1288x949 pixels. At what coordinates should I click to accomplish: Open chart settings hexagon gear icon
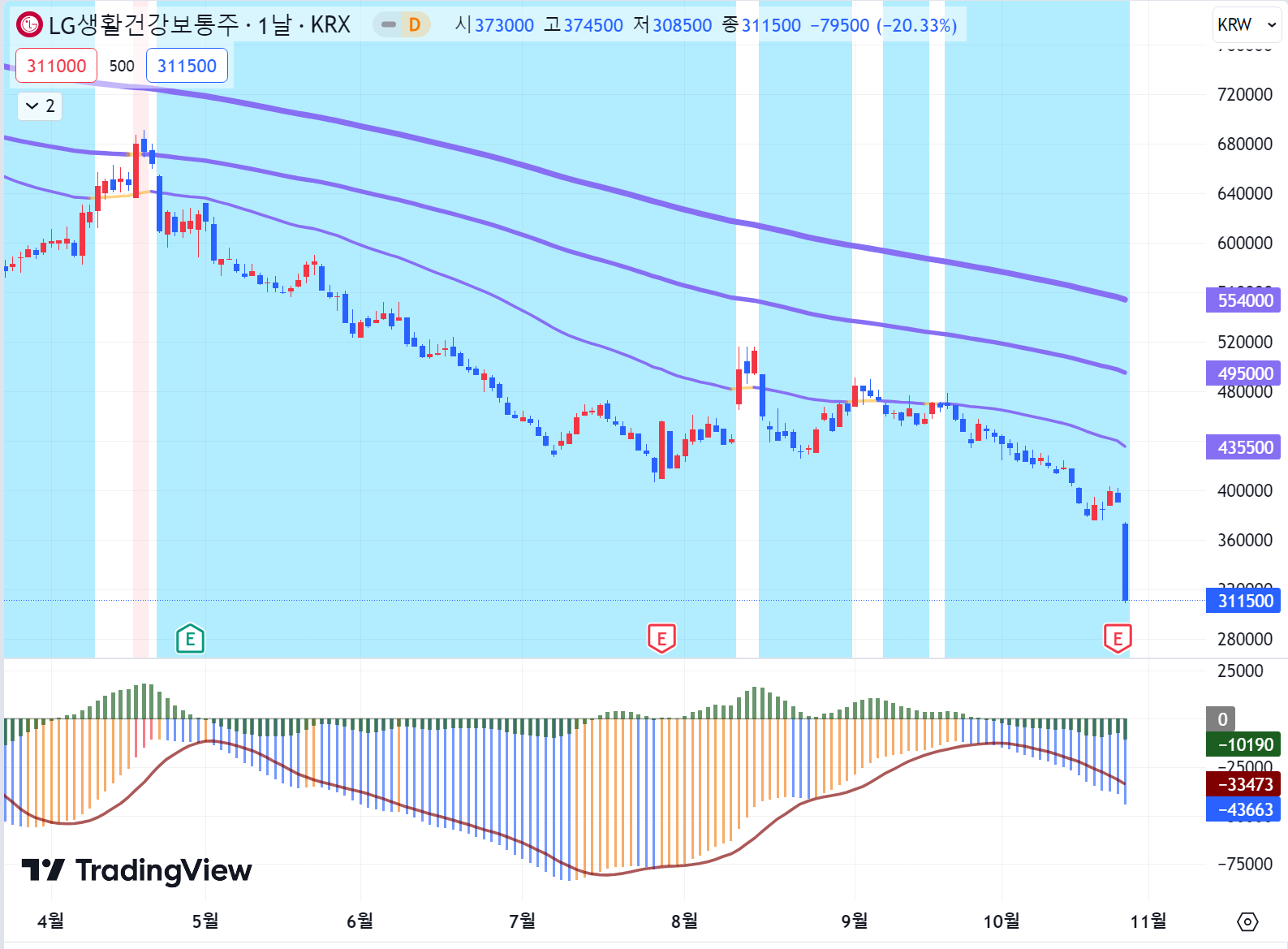coord(1247,921)
